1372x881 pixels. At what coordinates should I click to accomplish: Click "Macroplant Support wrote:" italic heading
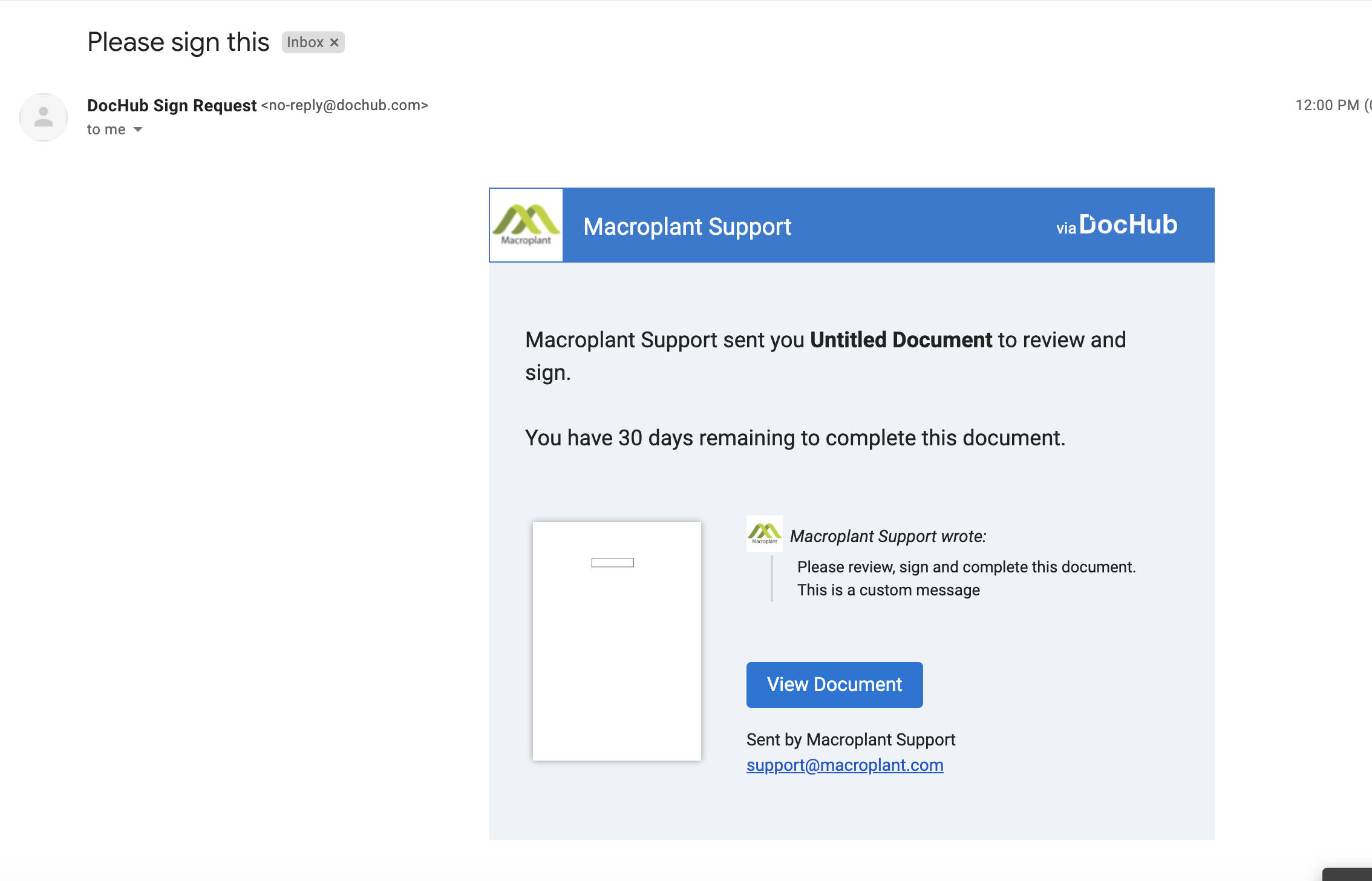[887, 536]
